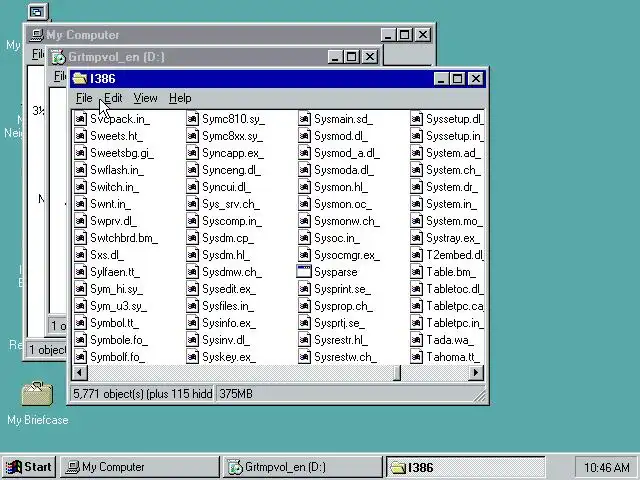
Task: Select the Sym_hi.sy_ file name
Action: (116, 289)
